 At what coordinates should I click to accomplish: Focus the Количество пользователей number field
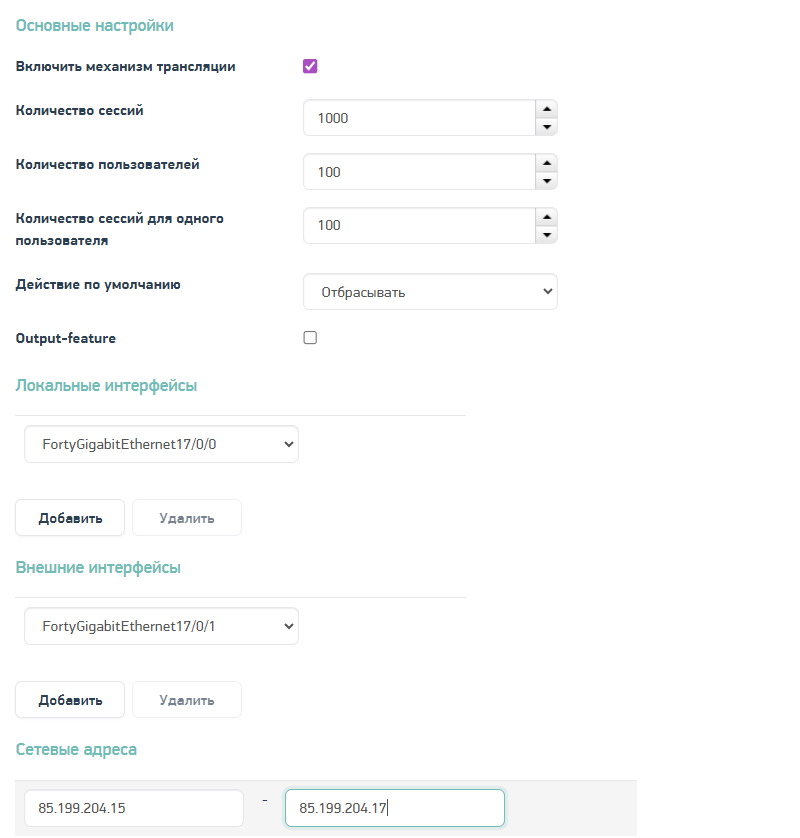pyautogui.click(x=420, y=172)
